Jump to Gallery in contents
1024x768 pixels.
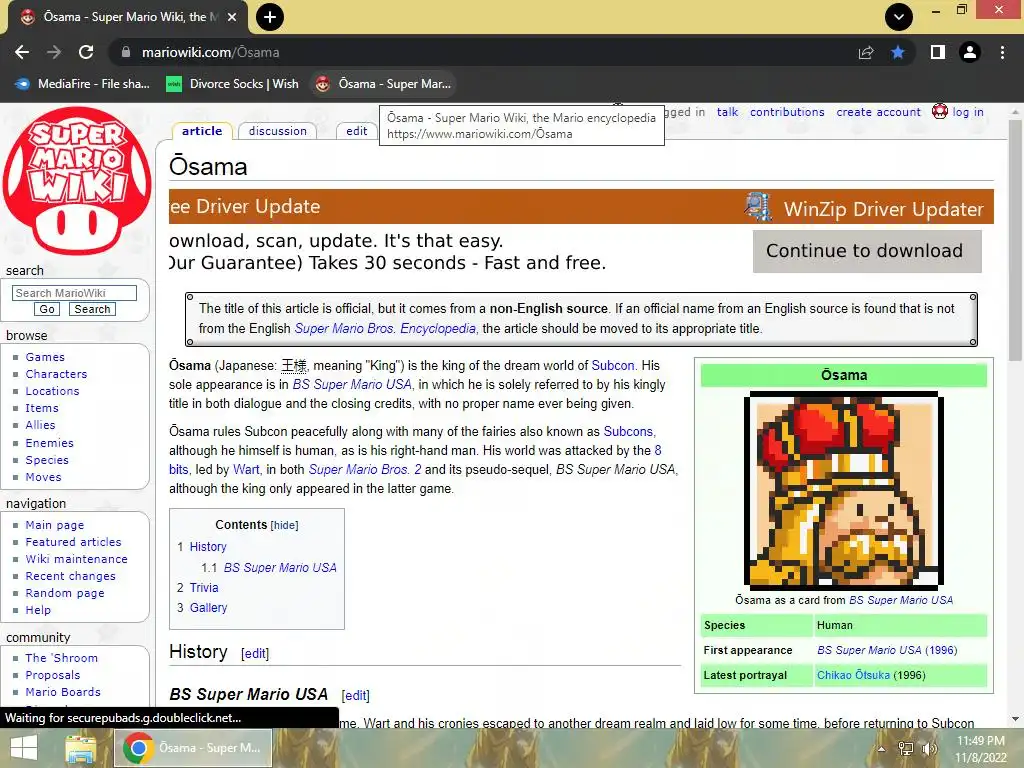pyautogui.click(x=208, y=607)
